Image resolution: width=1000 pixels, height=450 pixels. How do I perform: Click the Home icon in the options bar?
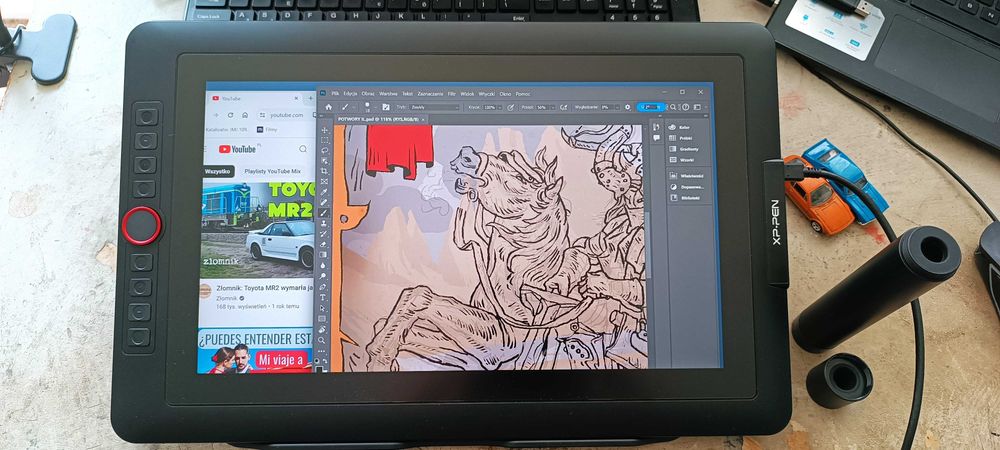328,107
